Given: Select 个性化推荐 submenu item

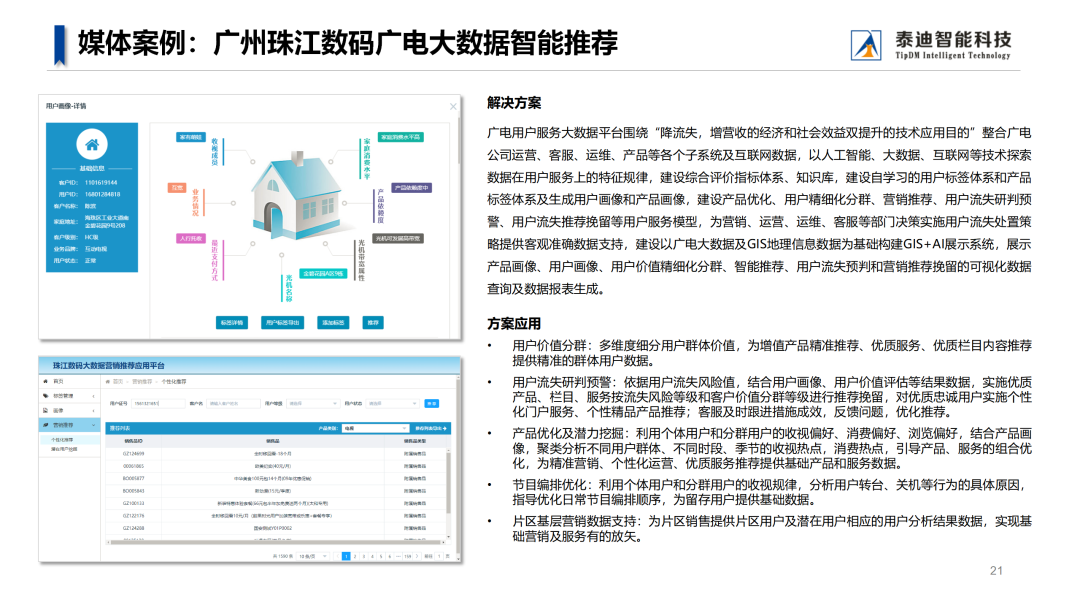Looking at the screenshot, I should tap(62, 439).
